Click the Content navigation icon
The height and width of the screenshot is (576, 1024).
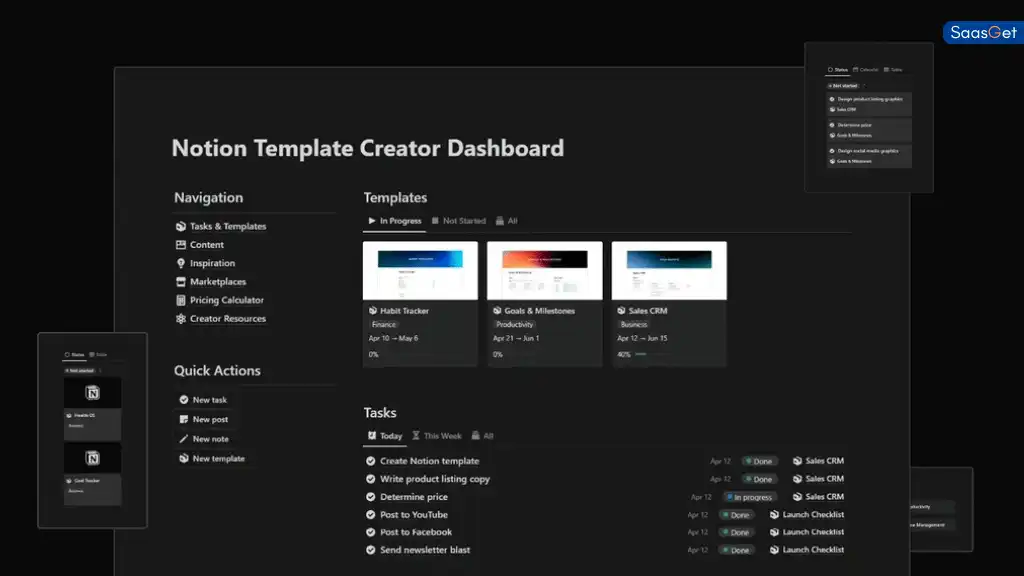pyautogui.click(x=181, y=244)
